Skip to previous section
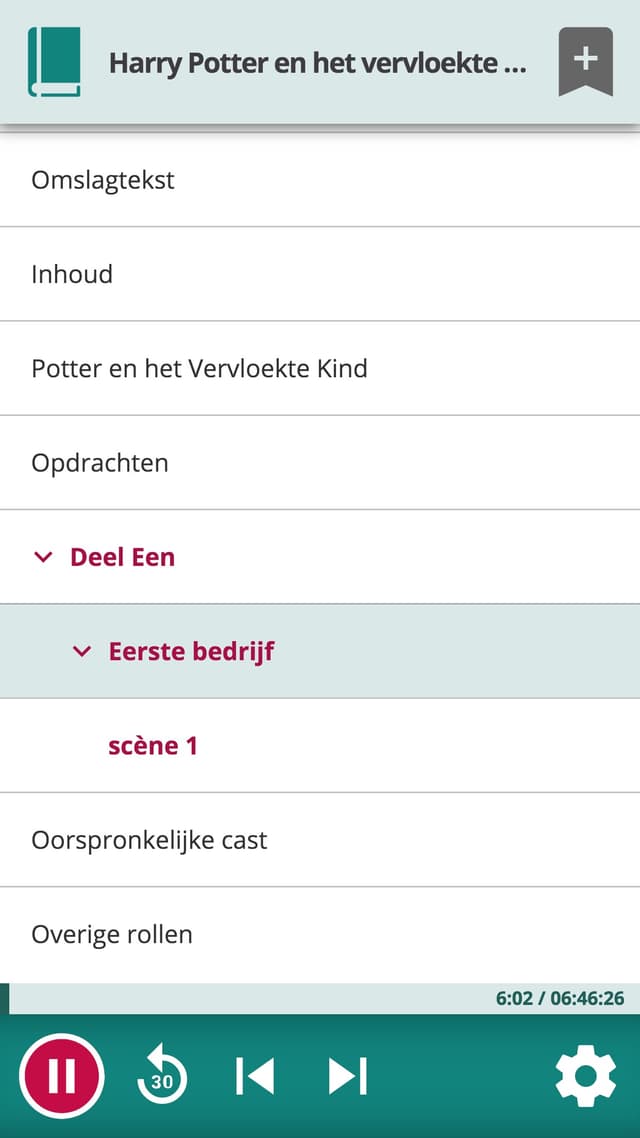 click(x=255, y=1076)
